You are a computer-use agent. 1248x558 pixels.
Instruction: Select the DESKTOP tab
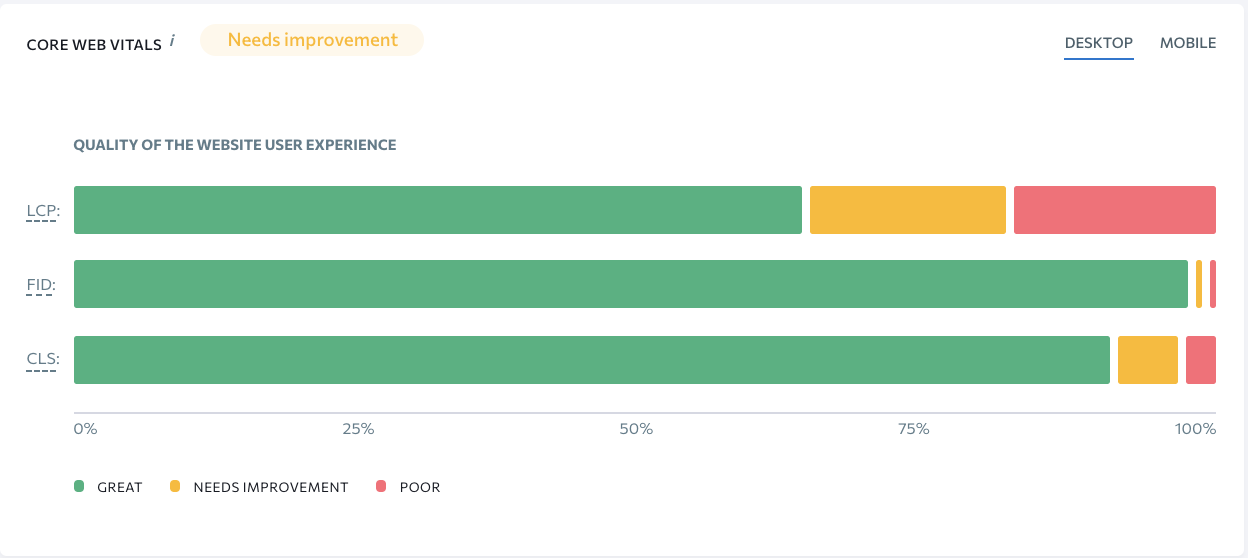(1099, 43)
